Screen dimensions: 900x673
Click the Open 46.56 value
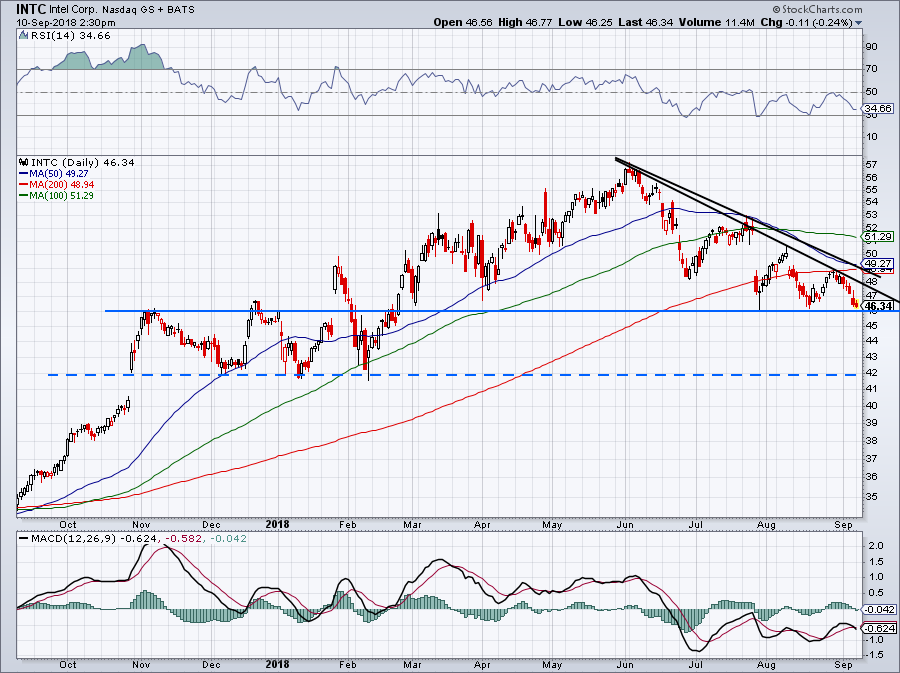click(463, 22)
